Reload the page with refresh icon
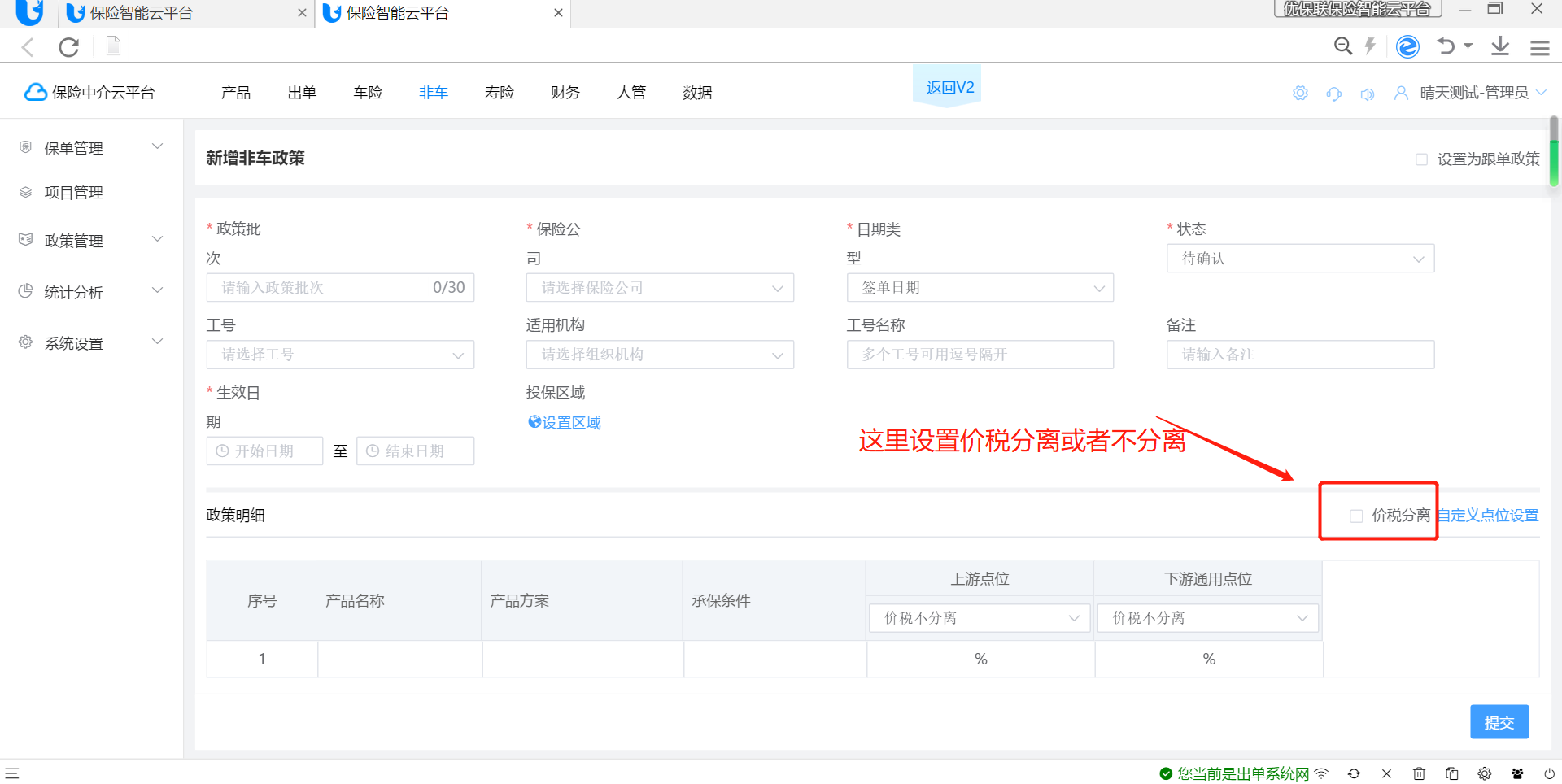The image size is (1562, 784). [x=69, y=47]
